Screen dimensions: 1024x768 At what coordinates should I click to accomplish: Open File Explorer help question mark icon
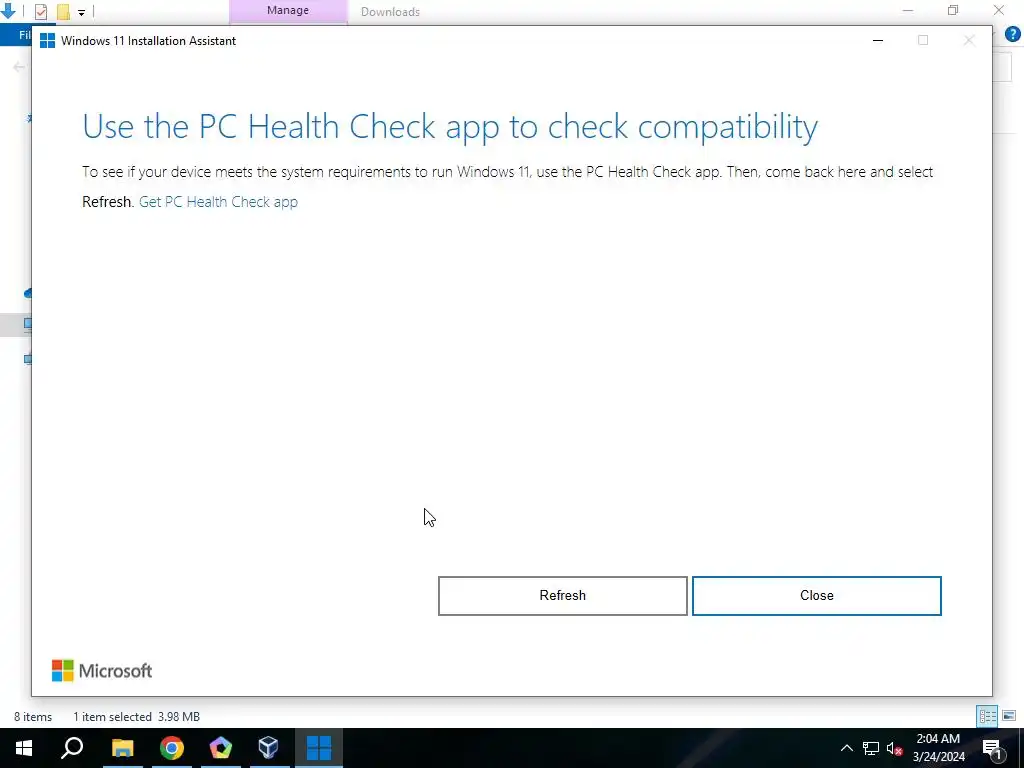click(1012, 34)
